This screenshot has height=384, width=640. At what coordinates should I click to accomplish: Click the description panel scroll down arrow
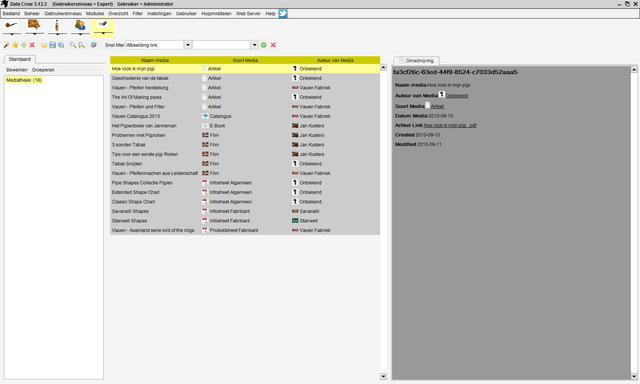click(x=634, y=376)
